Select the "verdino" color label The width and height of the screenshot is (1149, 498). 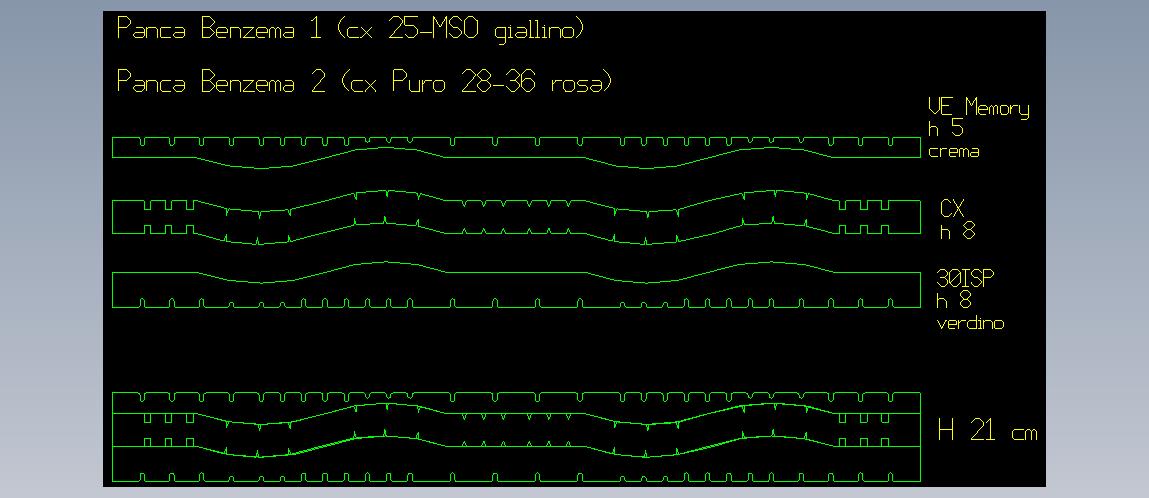click(969, 324)
